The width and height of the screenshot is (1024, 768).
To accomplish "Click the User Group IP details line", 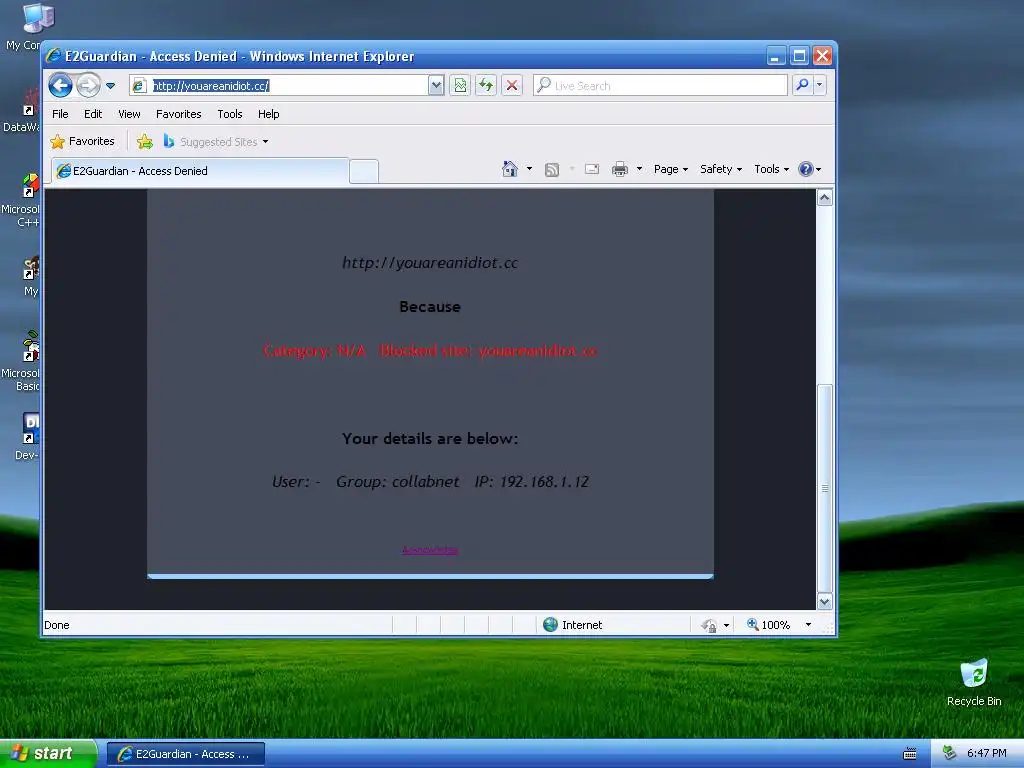I will (430, 481).
